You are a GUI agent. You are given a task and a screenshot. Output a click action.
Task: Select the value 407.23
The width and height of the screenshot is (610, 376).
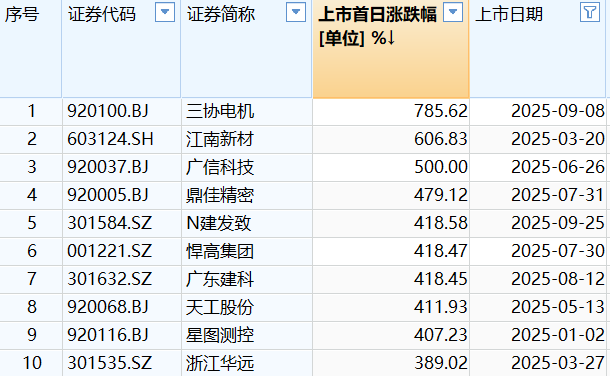coord(440,335)
